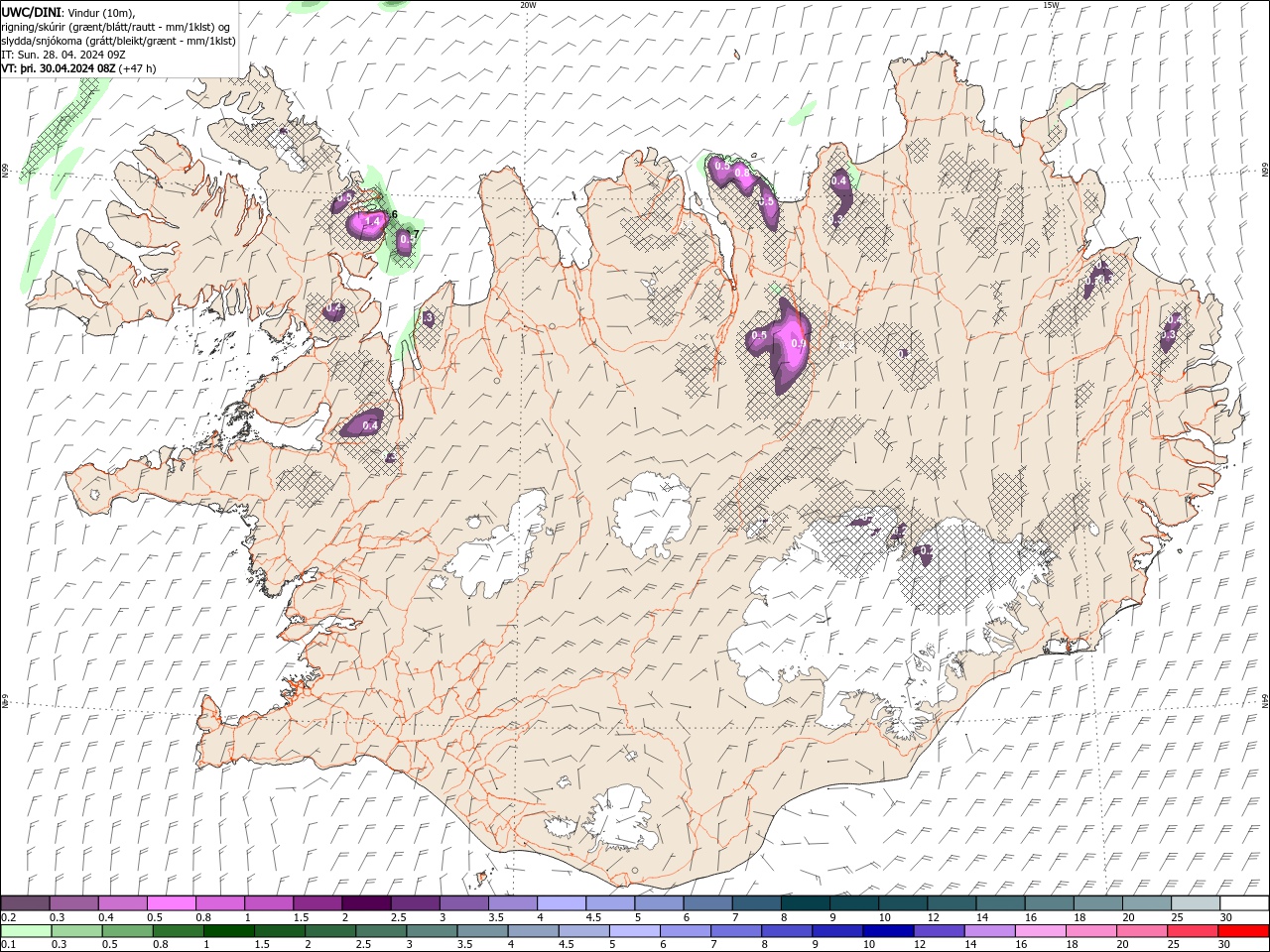Screen dimensions: 1270x952
Task: Click upper scale swatch between 0.2 and 0.3
Action: (25, 903)
